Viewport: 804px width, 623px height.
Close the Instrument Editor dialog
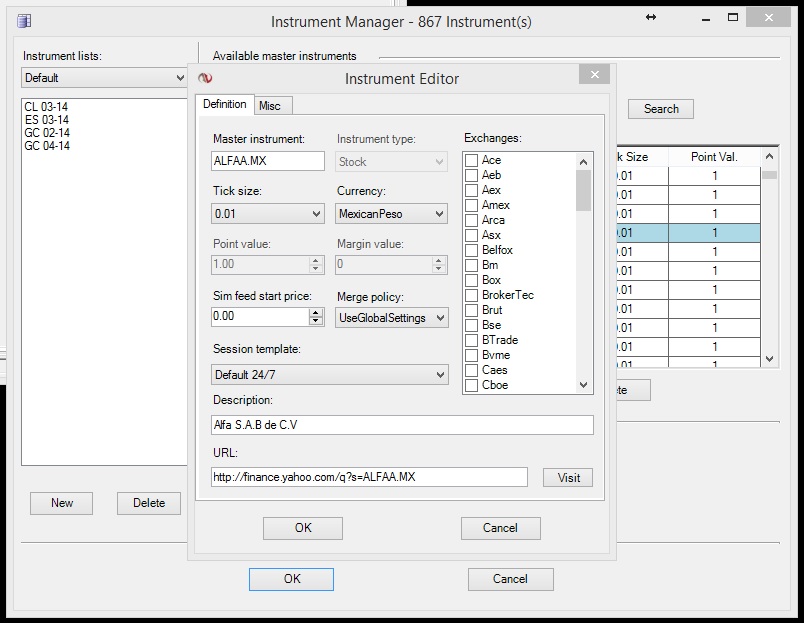[x=594, y=76]
